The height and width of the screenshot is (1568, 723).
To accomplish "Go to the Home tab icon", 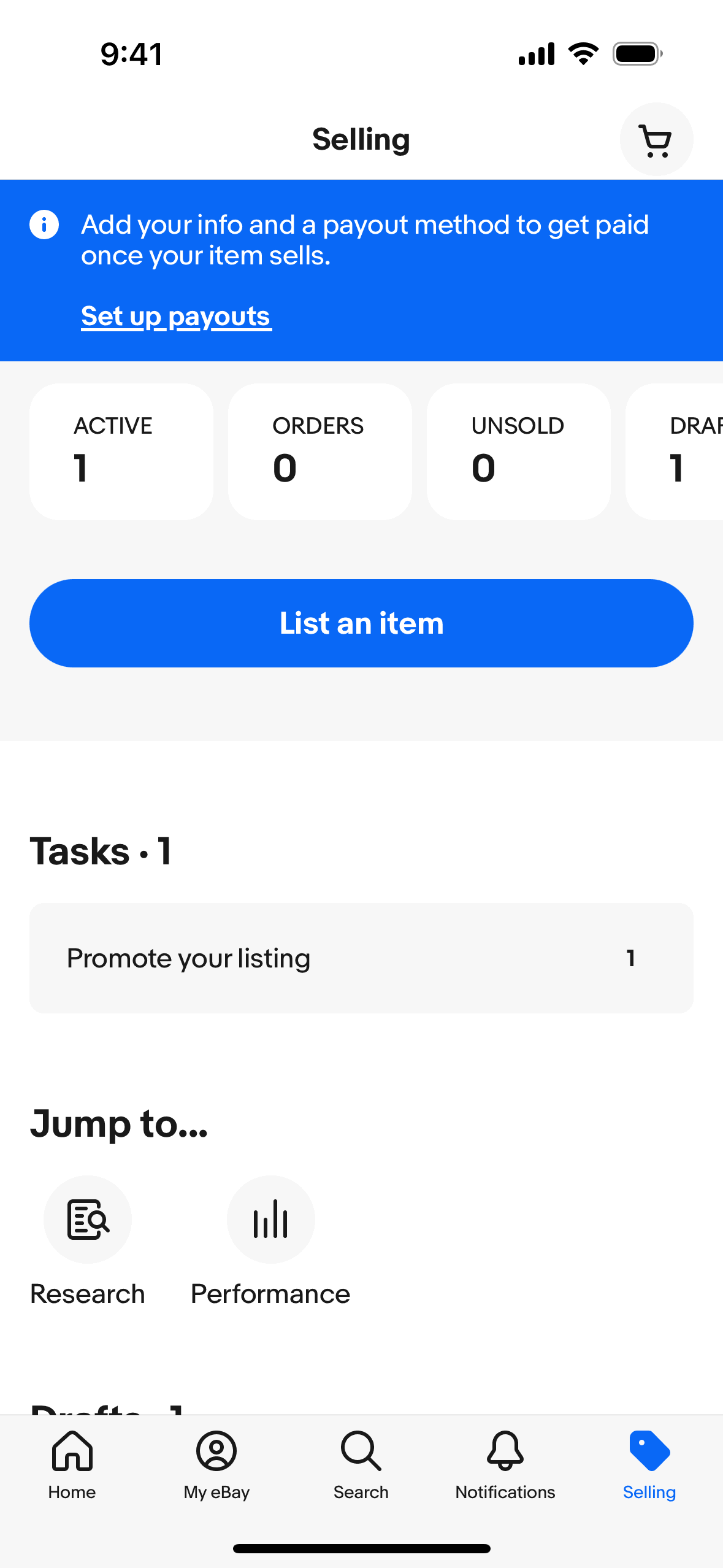I will click(72, 1451).
